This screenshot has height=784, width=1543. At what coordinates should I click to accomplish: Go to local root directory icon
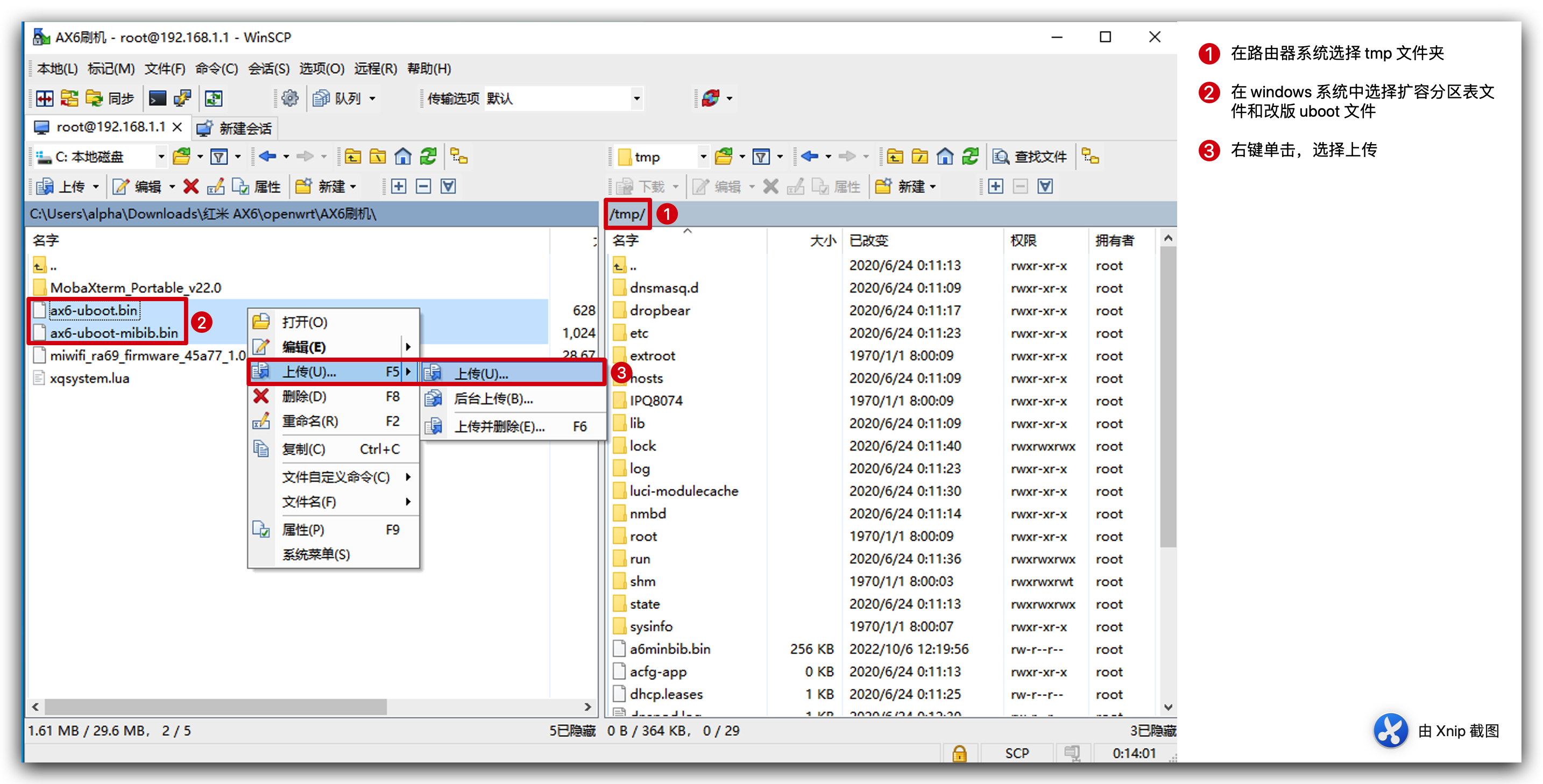(377, 157)
